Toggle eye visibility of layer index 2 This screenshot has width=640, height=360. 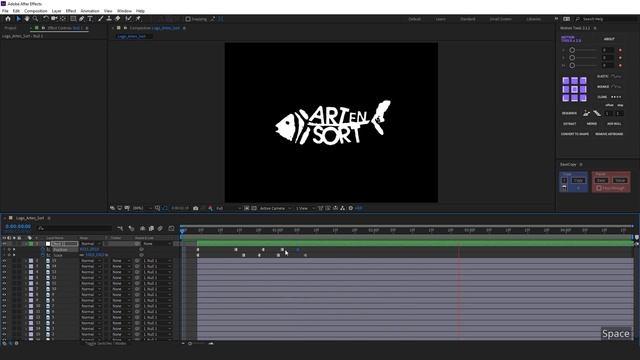(4, 261)
